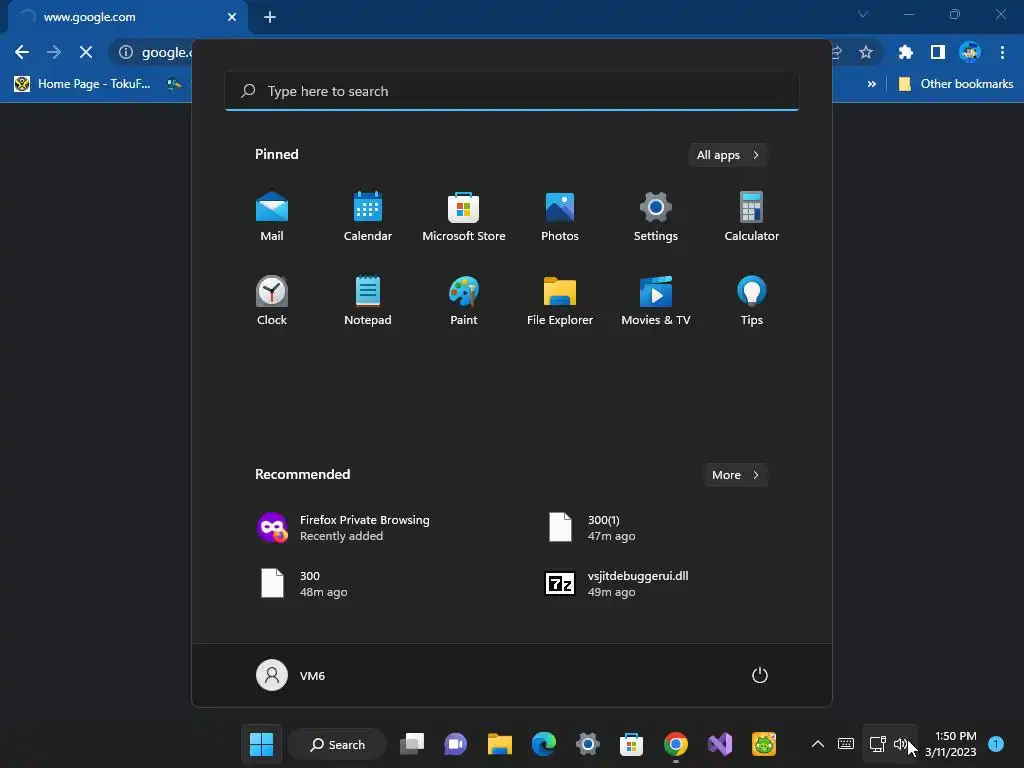Open taskbar Search box
This screenshot has width=1024, height=768.
(338, 744)
